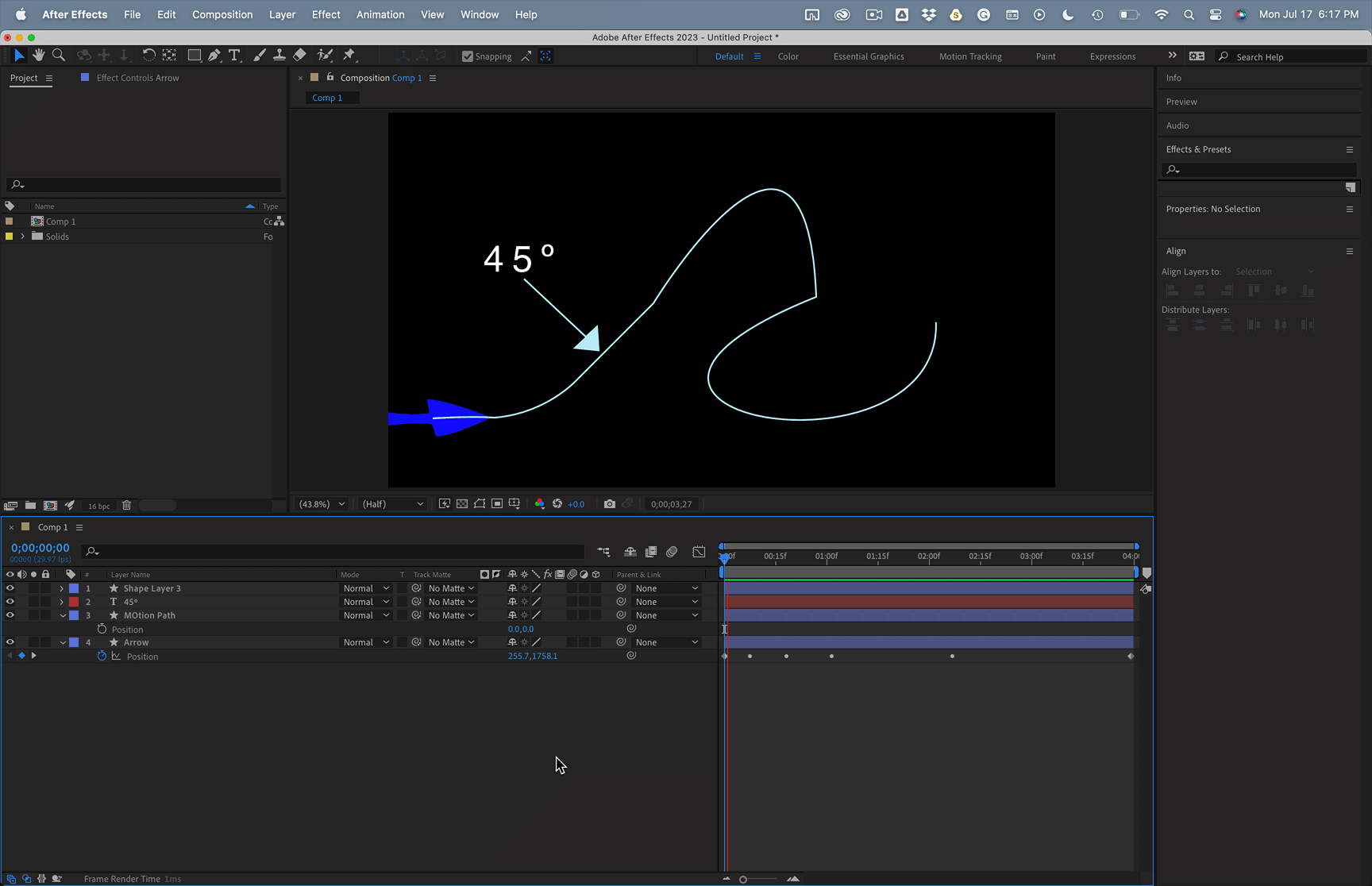Open resolution dropdown (Half)
Image resolution: width=1372 pixels, height=886 pixels.
coord(392,504)
